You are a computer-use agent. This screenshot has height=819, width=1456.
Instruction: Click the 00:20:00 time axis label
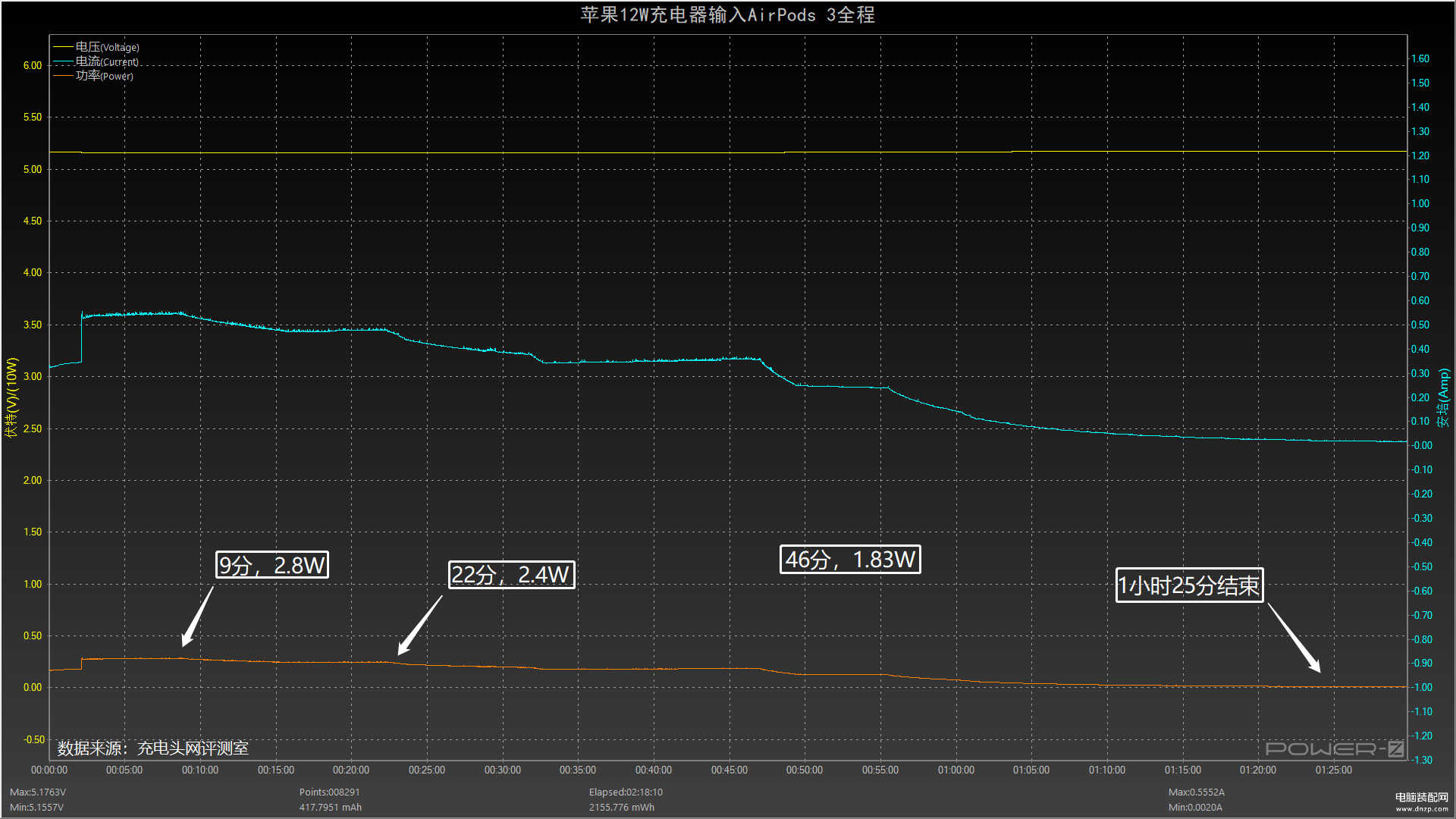[x=351, y=770]
